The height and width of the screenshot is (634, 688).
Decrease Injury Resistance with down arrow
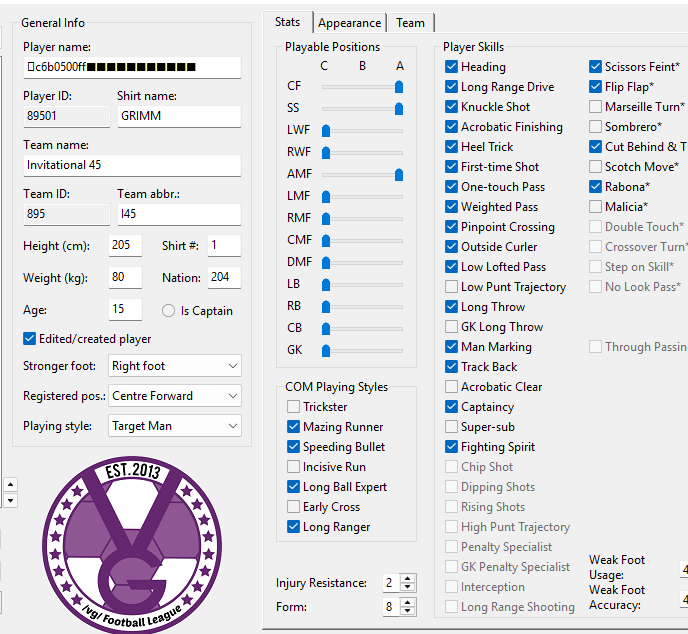coord(408,587)
